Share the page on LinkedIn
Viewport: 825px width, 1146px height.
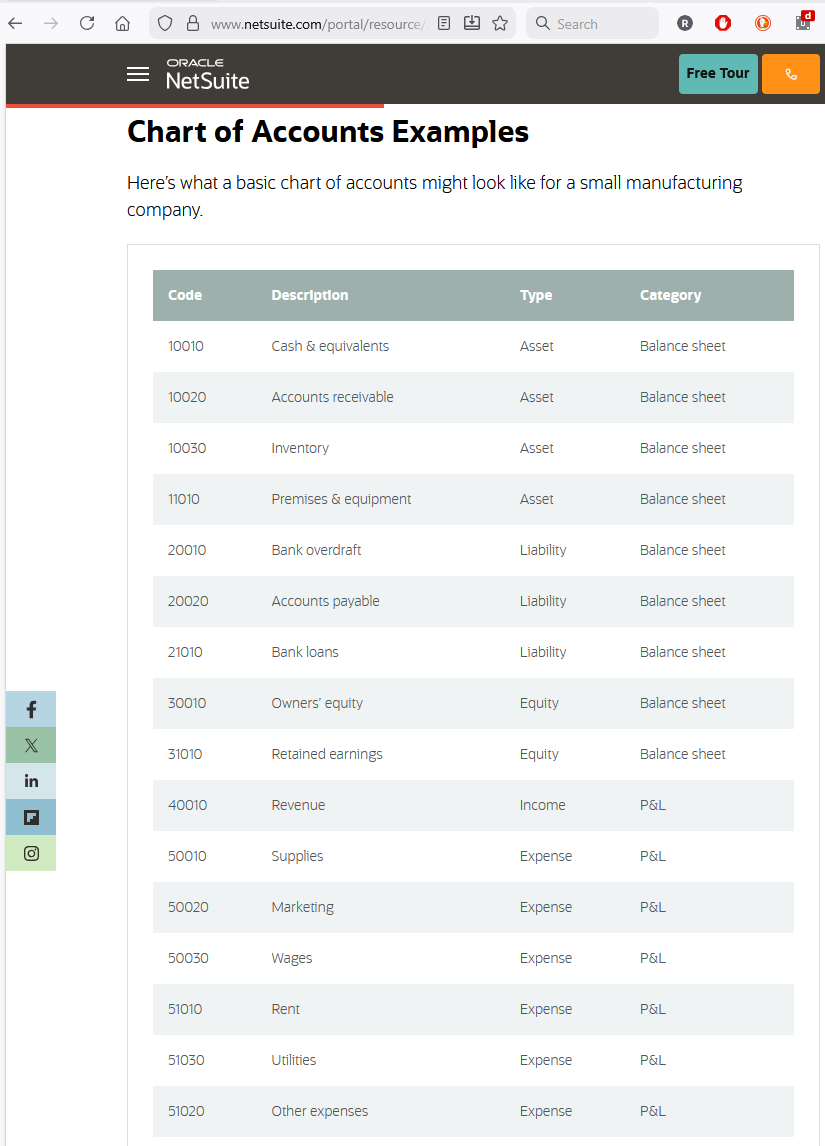click(31, 781)
